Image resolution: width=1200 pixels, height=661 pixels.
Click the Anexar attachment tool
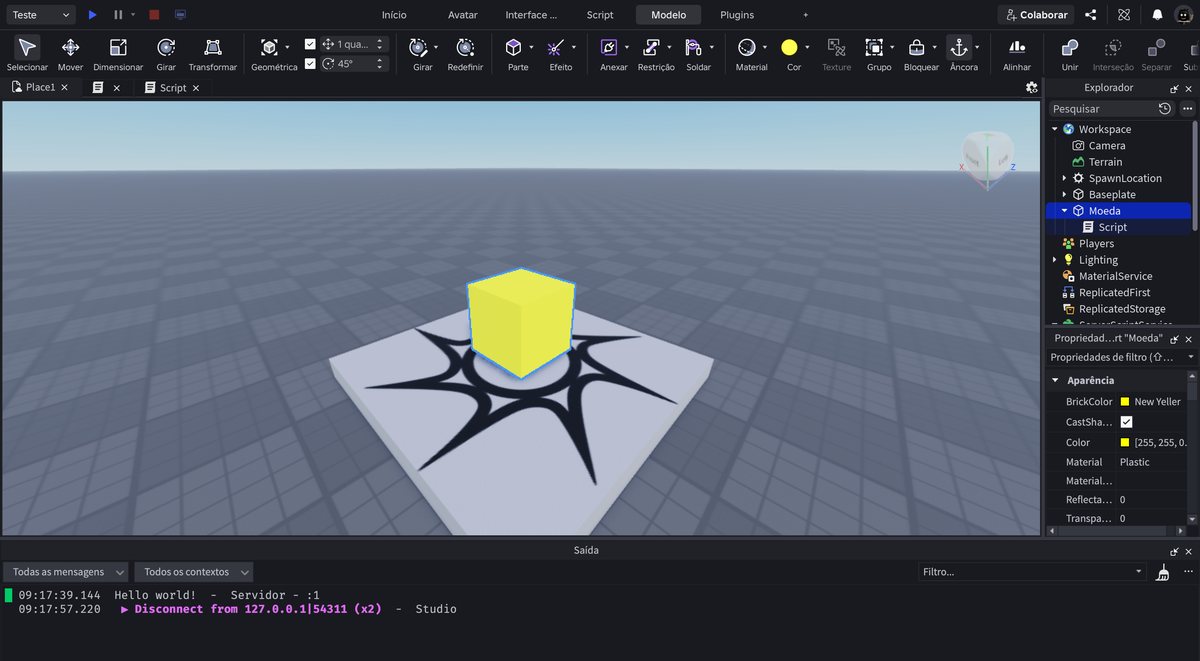point(609,47)
